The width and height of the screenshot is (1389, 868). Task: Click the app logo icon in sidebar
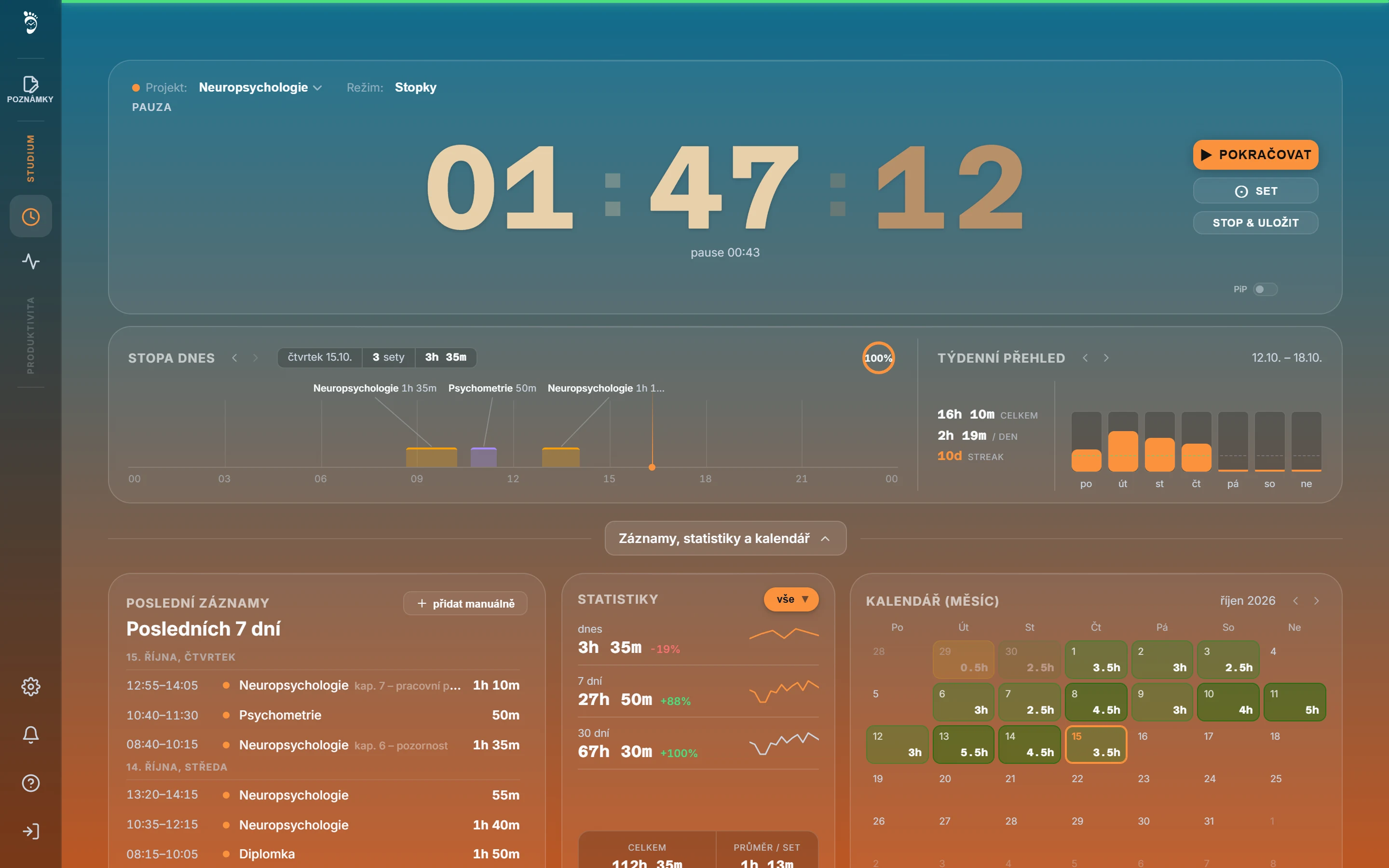(x=30, y=23)
